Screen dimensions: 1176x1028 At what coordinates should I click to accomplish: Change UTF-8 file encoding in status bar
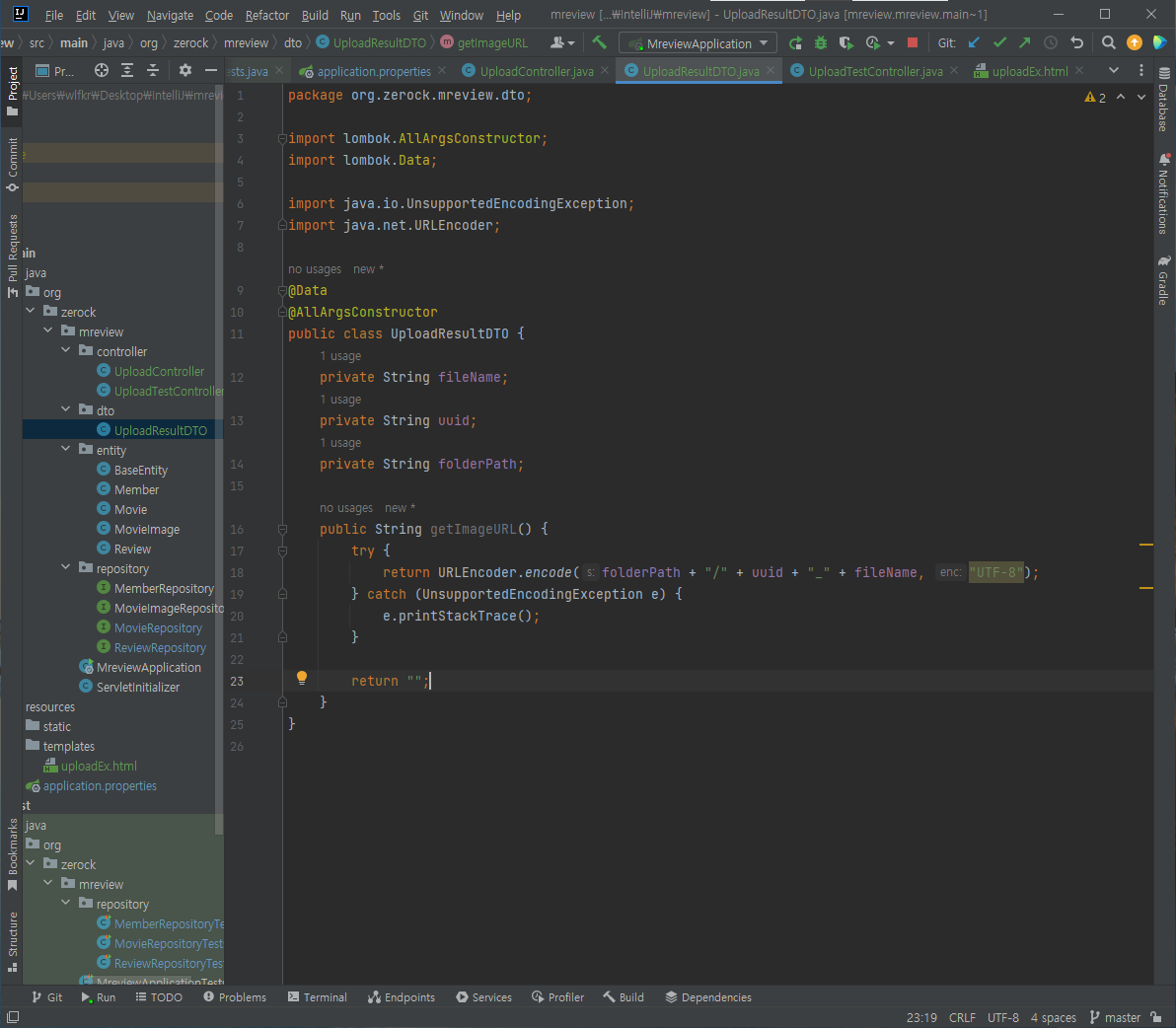click(1002, 1017)
